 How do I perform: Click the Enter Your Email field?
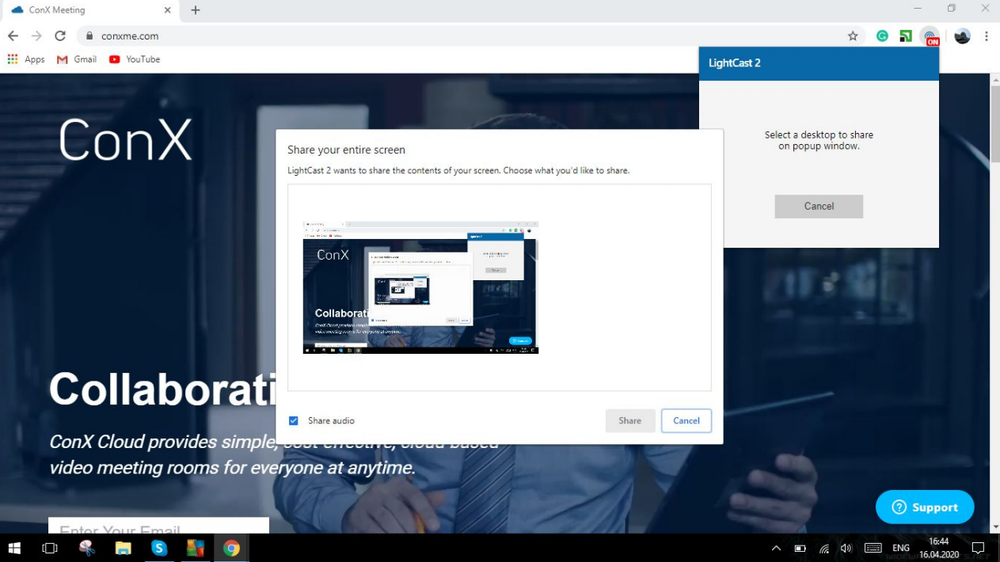pyautogui.click(x=158, y=526)
